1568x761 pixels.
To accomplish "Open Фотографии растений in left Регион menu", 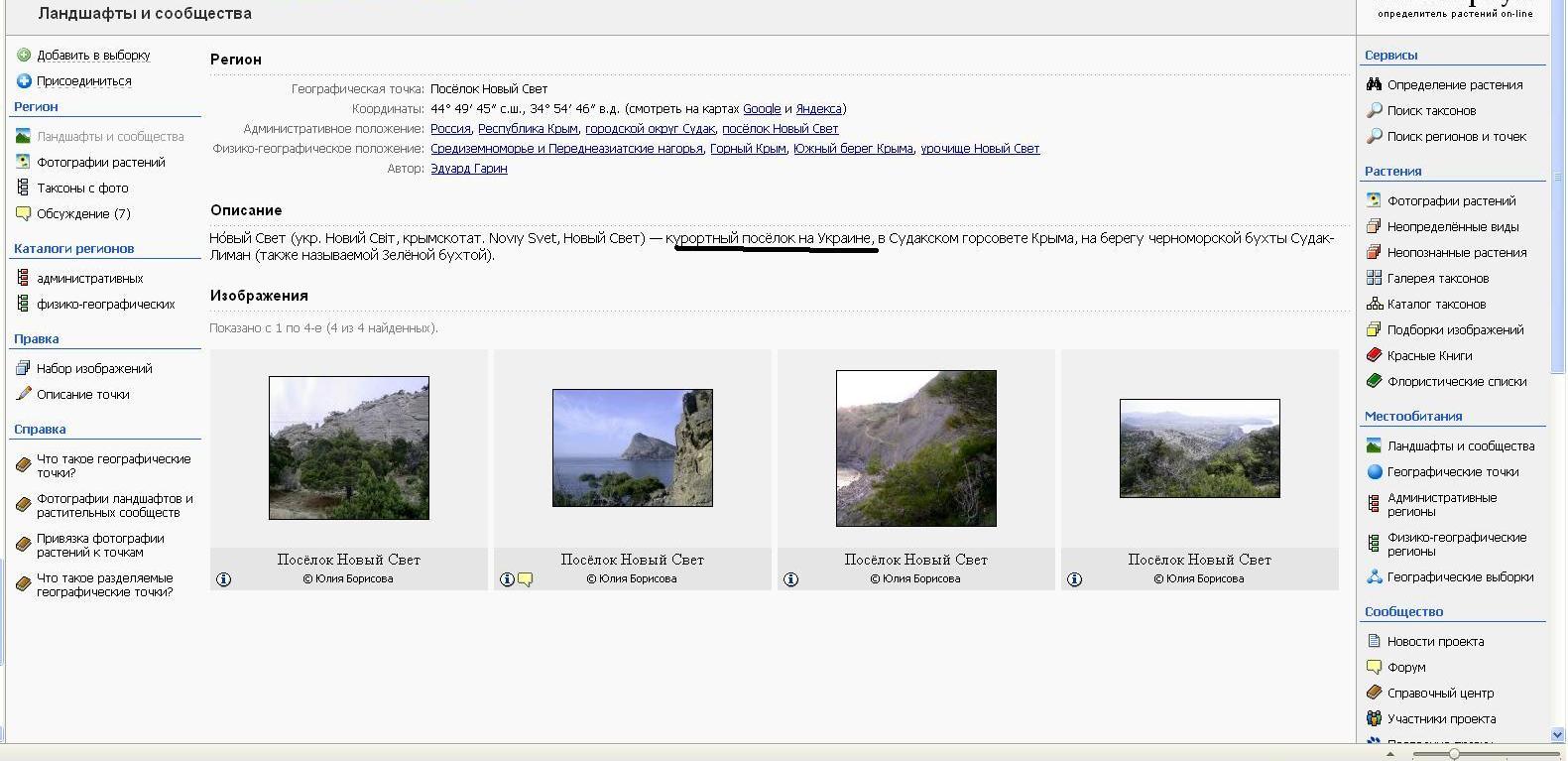I will pyautogui.click(x=100, y=163).
